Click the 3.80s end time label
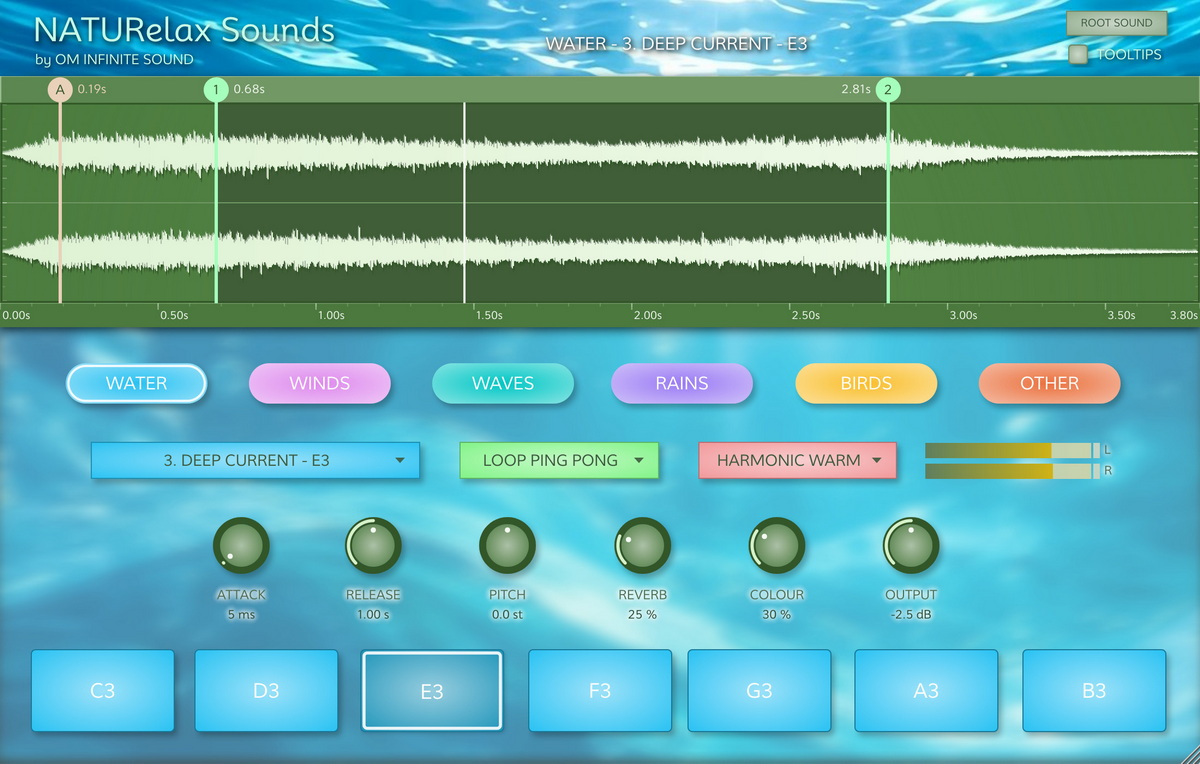 pos(1183,315)
